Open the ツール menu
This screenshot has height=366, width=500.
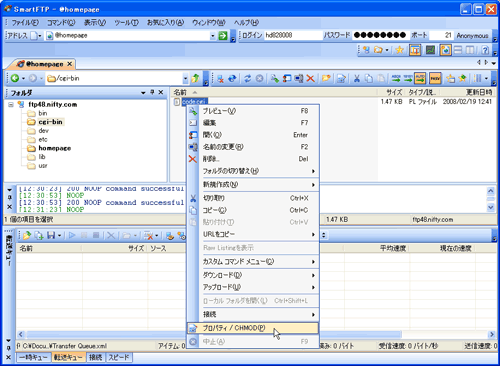[x=126, y=23]
